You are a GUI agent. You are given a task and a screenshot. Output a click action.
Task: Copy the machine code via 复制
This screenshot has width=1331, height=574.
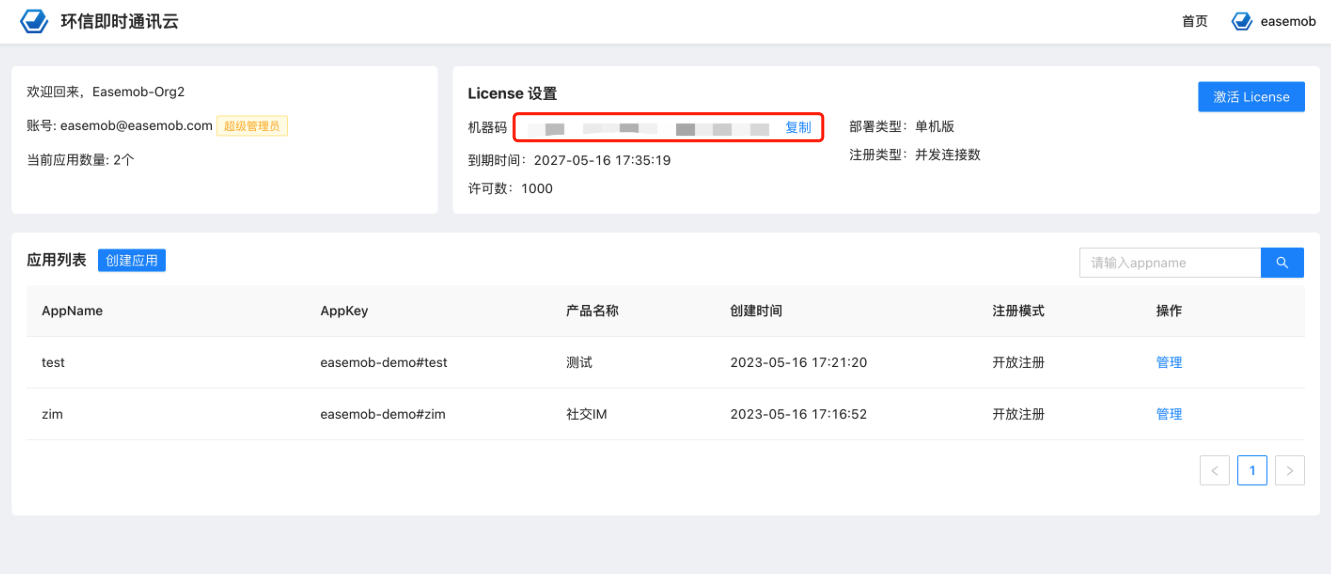(798, 127)
